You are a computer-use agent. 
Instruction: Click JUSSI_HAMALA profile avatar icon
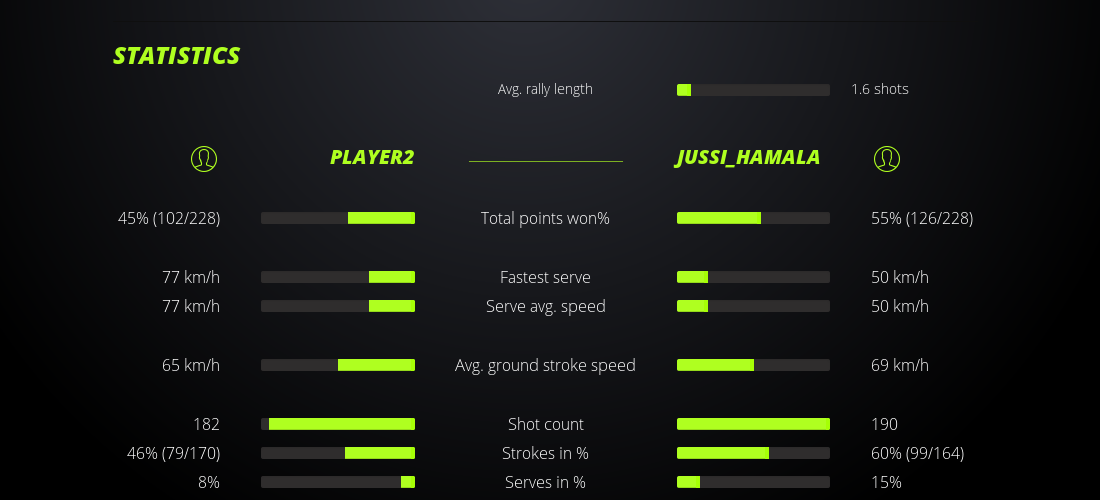click(886, 158)
